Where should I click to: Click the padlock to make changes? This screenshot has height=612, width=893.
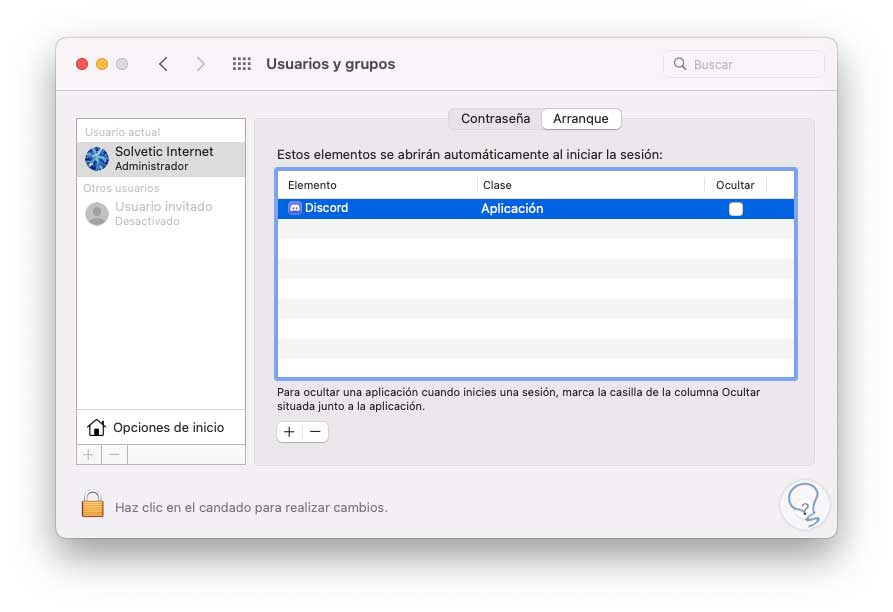[92, 504]
